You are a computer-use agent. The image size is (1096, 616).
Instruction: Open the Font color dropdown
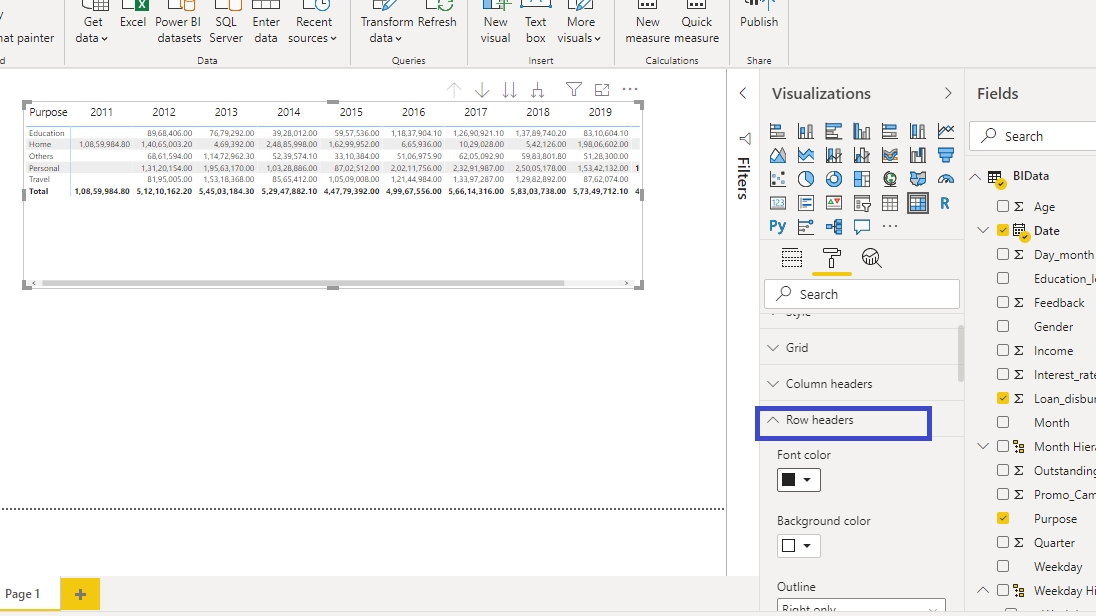tap(798, 480)
